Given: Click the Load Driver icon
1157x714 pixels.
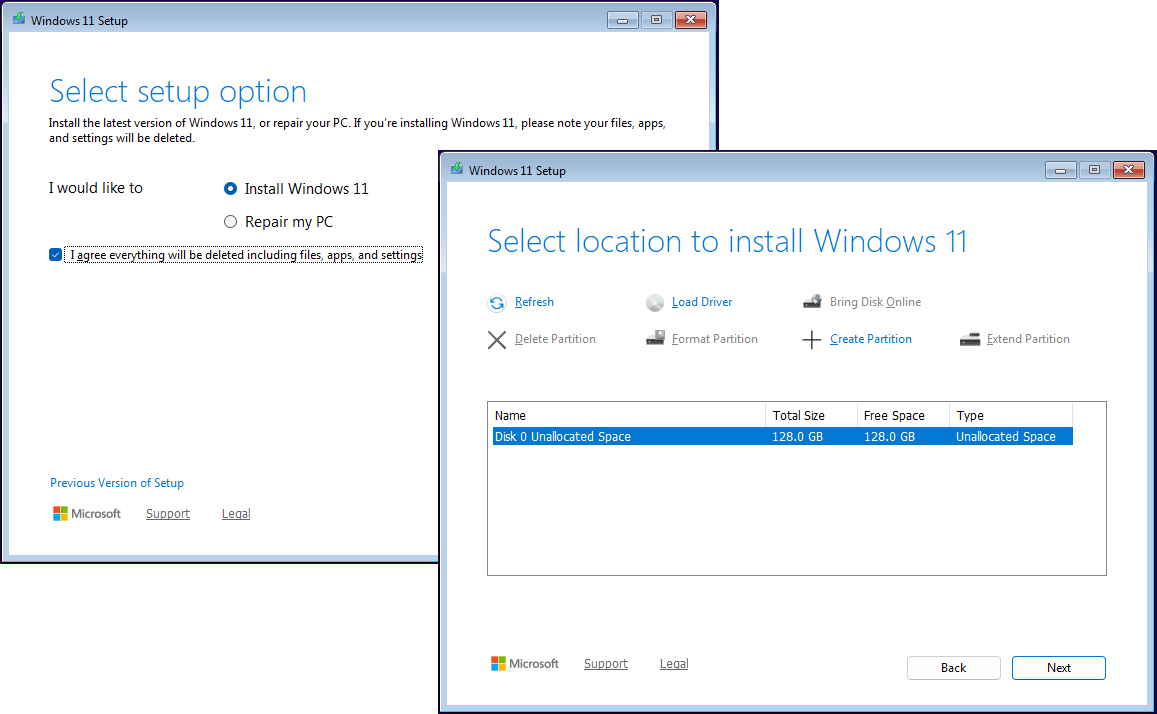Looking at the screenshot, I should (x=655, y=302).
